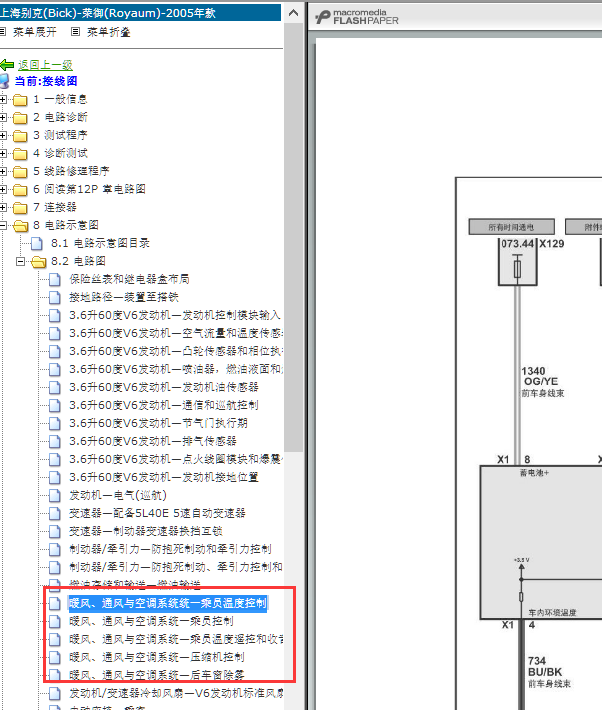Expand the 7 连接器 folder node
Image resolution: width=602 pixels, height=710 pixels.
coord(3,207)
